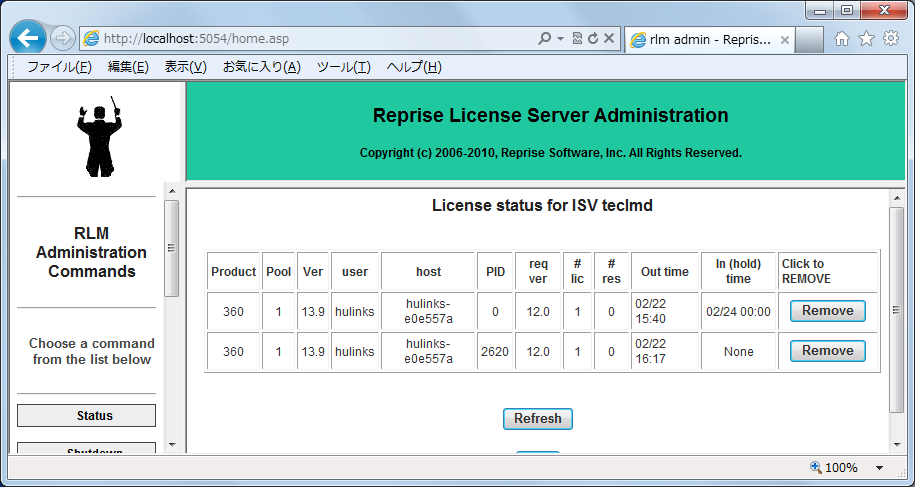
Task: Click main frame scrollbar down arrow
Action: coord(897,445)
